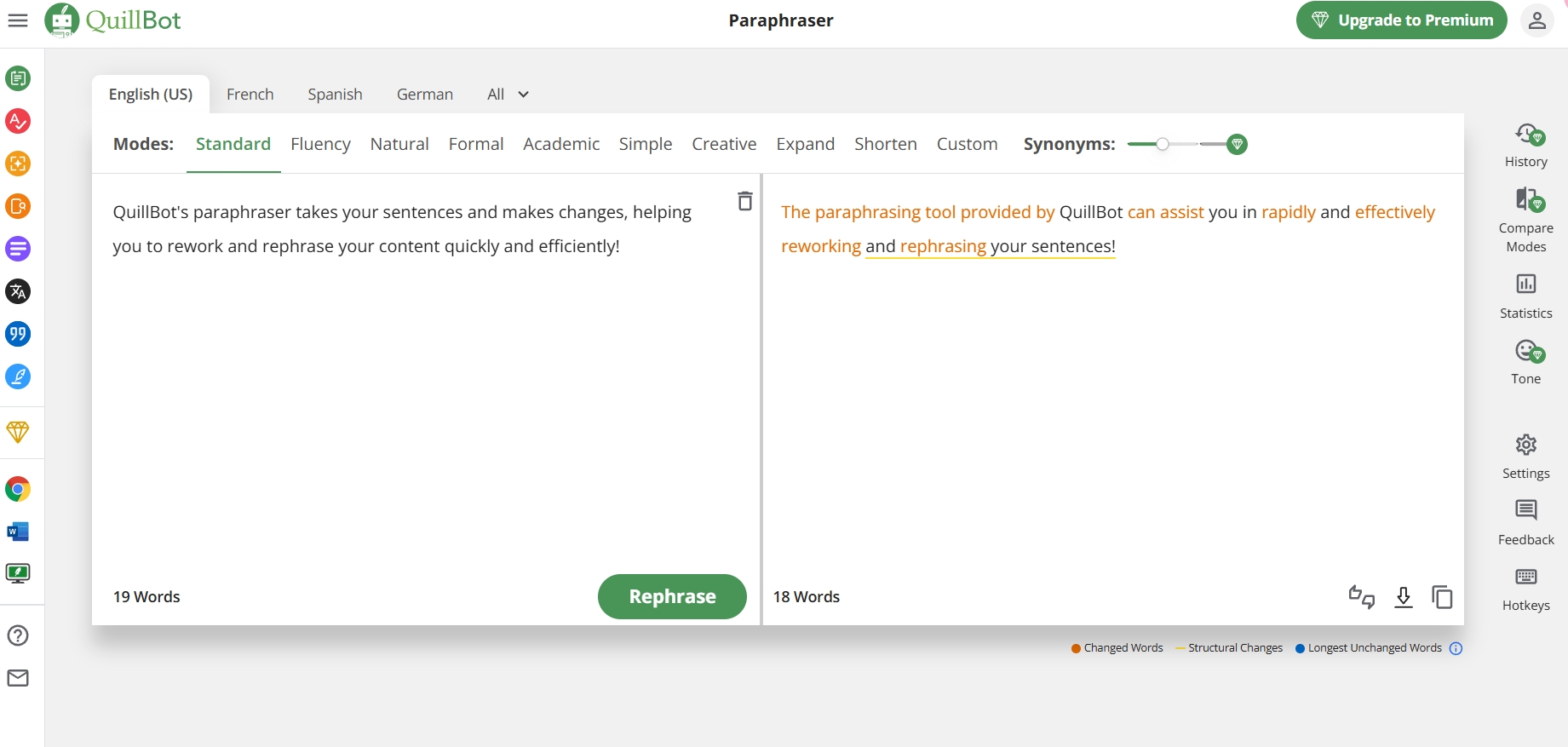Click the Rephrase button
The height and width of the screenshot is (747, 1568).
672,596
